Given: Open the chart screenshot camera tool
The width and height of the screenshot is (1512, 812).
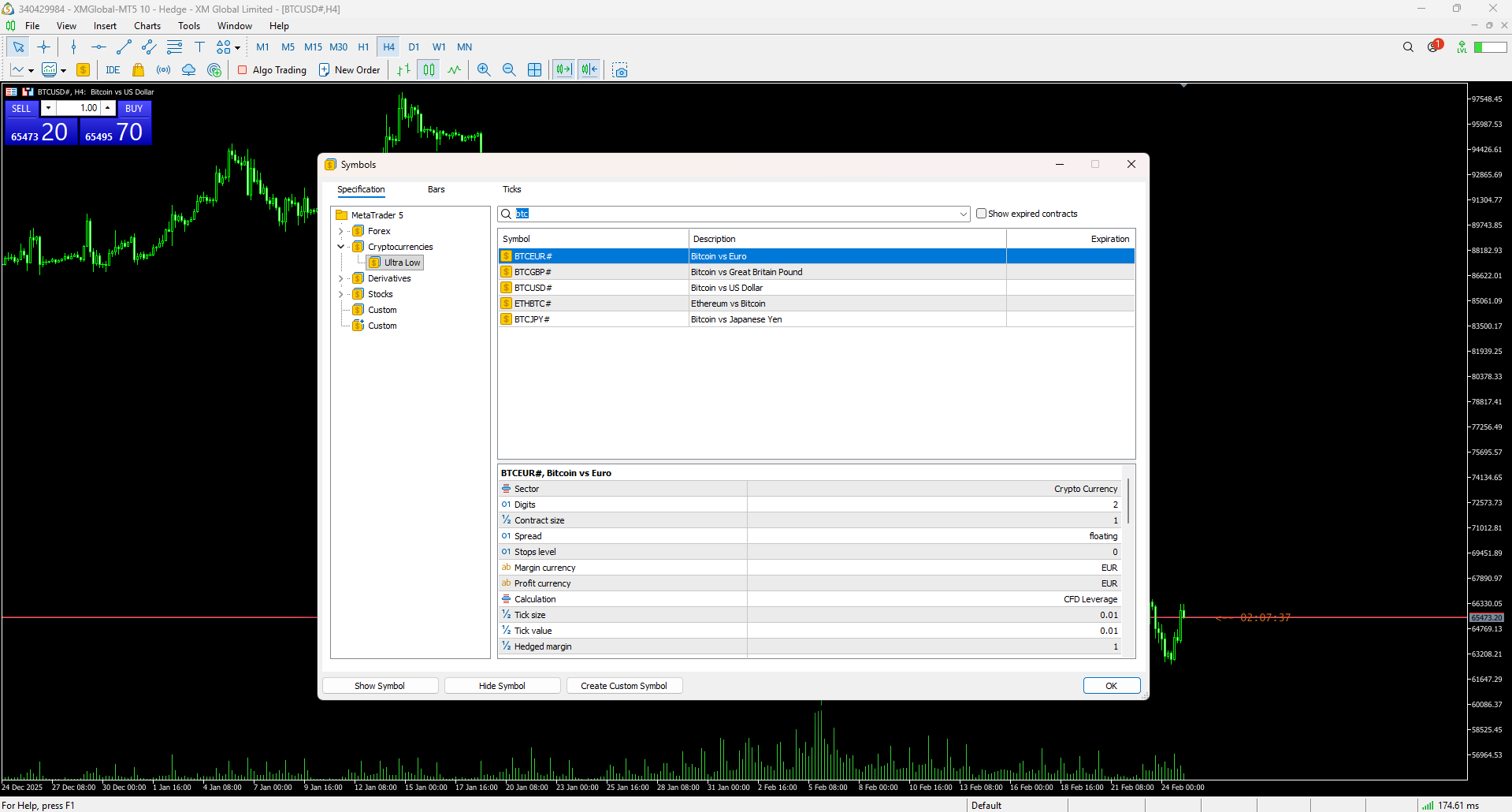Looking at the screenshot, I should point(620,70).
